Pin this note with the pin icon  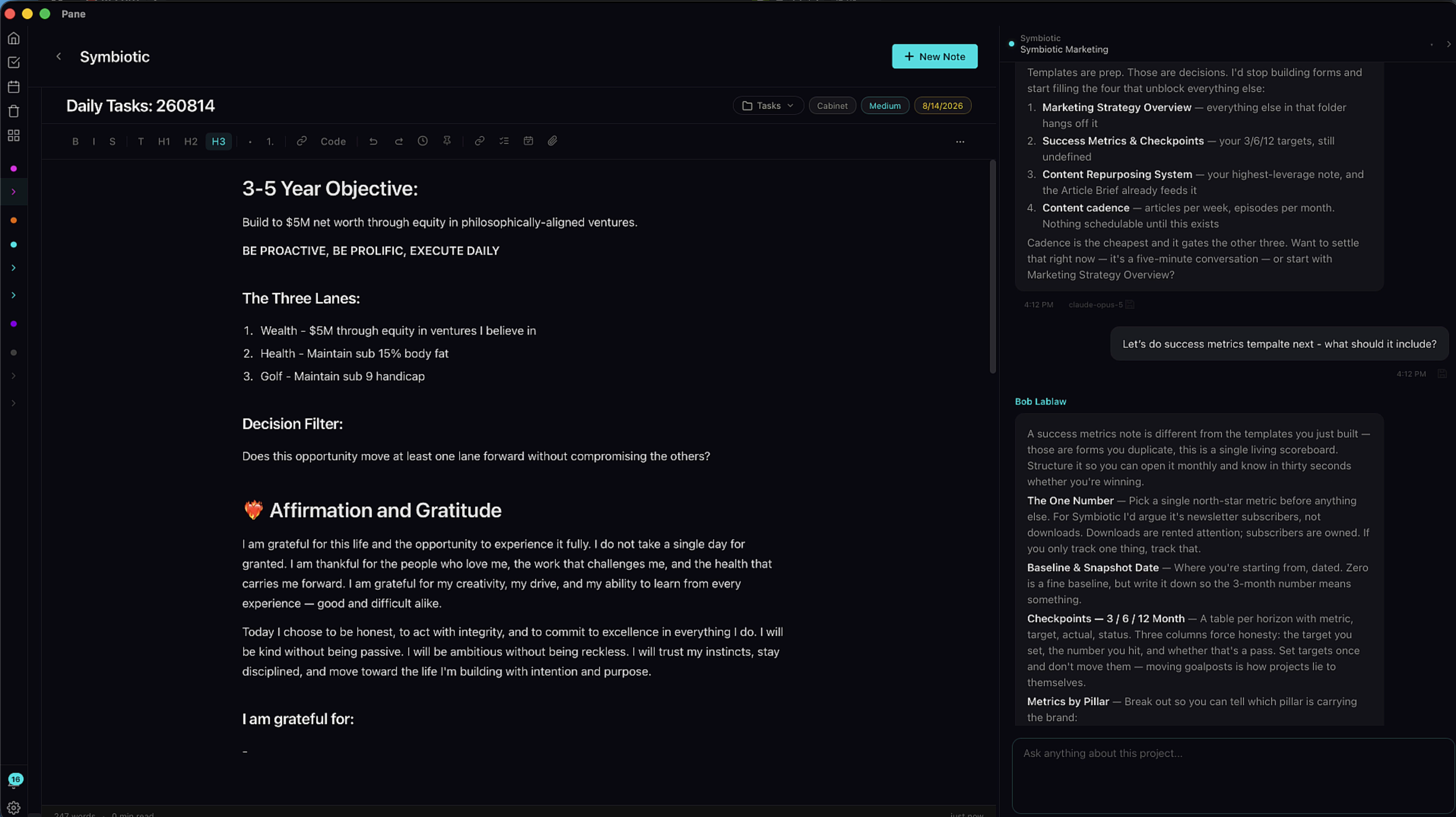(x=447, y=141)
